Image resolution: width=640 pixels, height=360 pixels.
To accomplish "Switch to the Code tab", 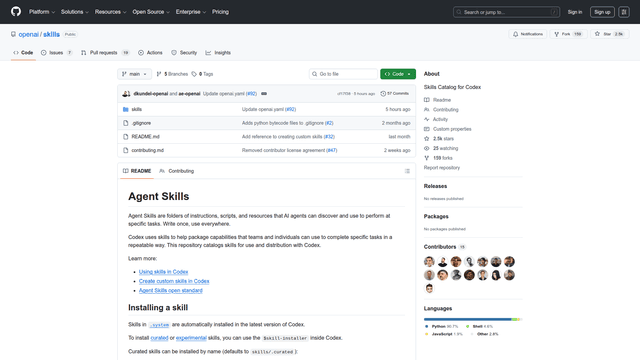I will (x=23, y=53).
